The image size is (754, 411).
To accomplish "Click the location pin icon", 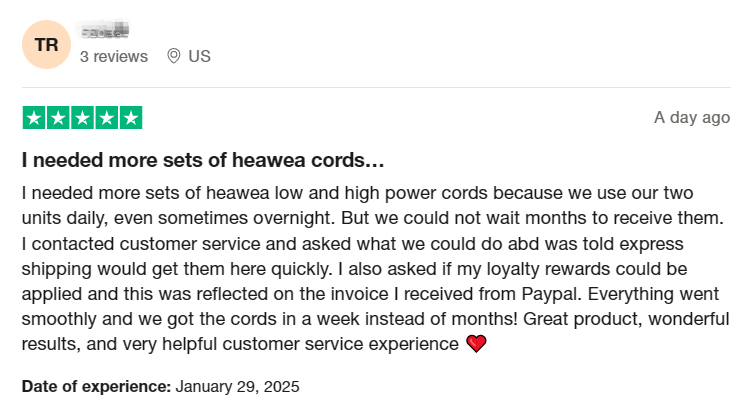I will tap(173, 56).
